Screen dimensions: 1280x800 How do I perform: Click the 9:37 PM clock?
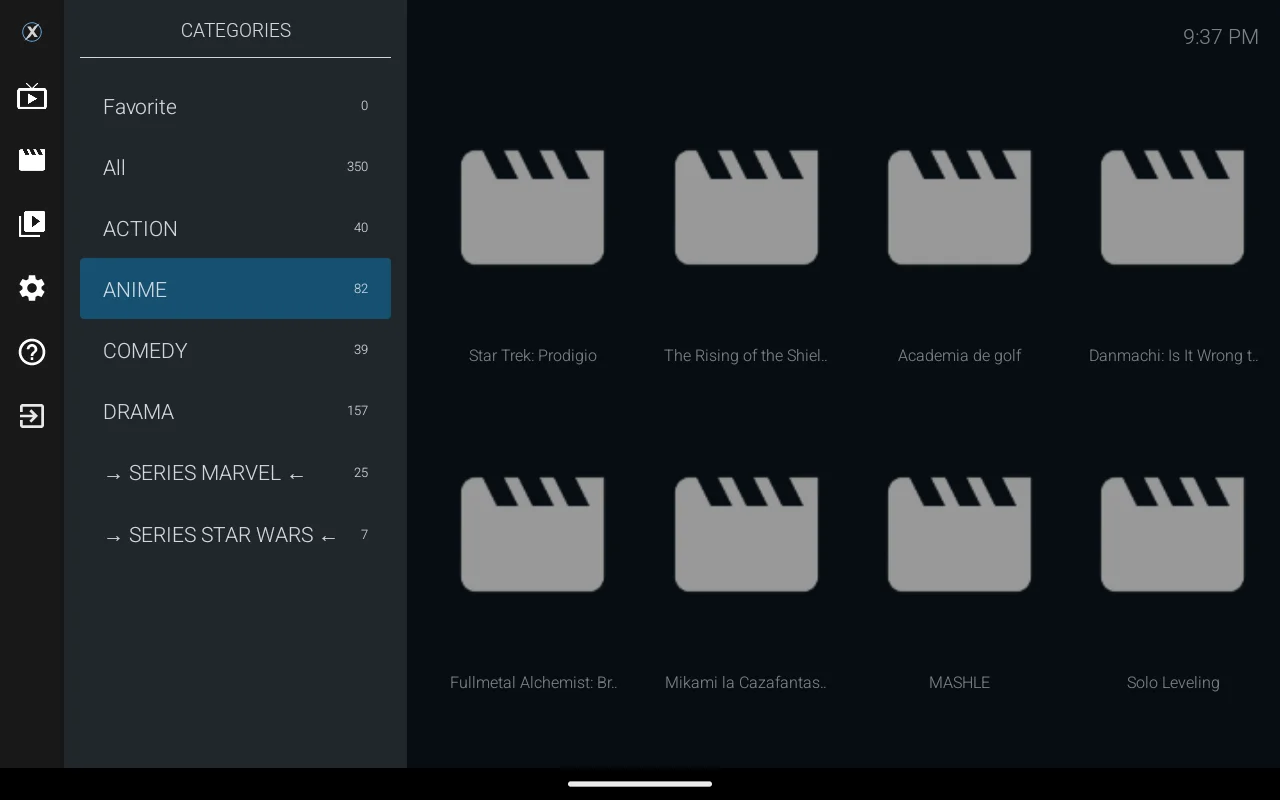pos(1220,37)
